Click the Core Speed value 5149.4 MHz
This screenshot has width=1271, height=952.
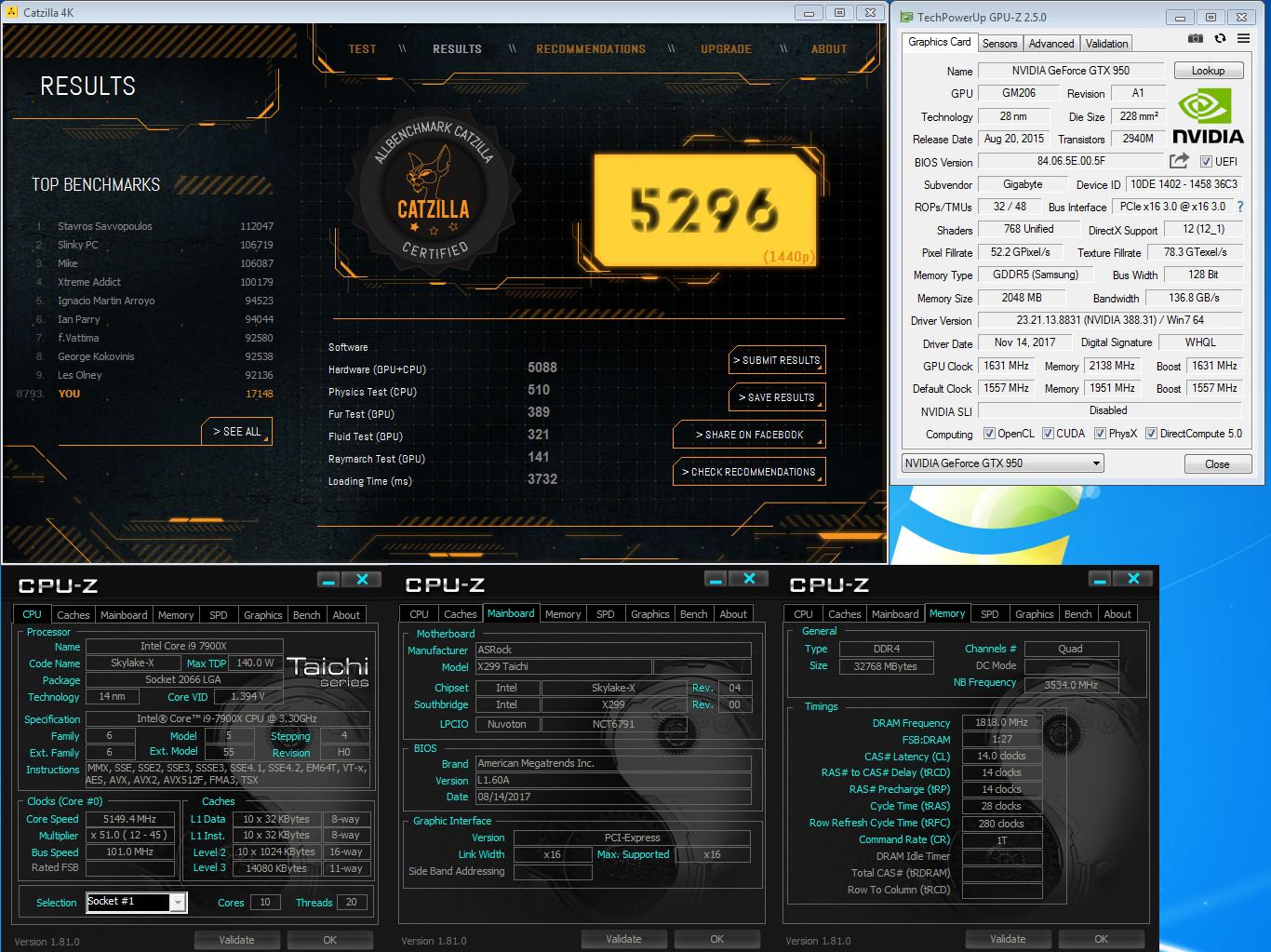click(129, 819)
